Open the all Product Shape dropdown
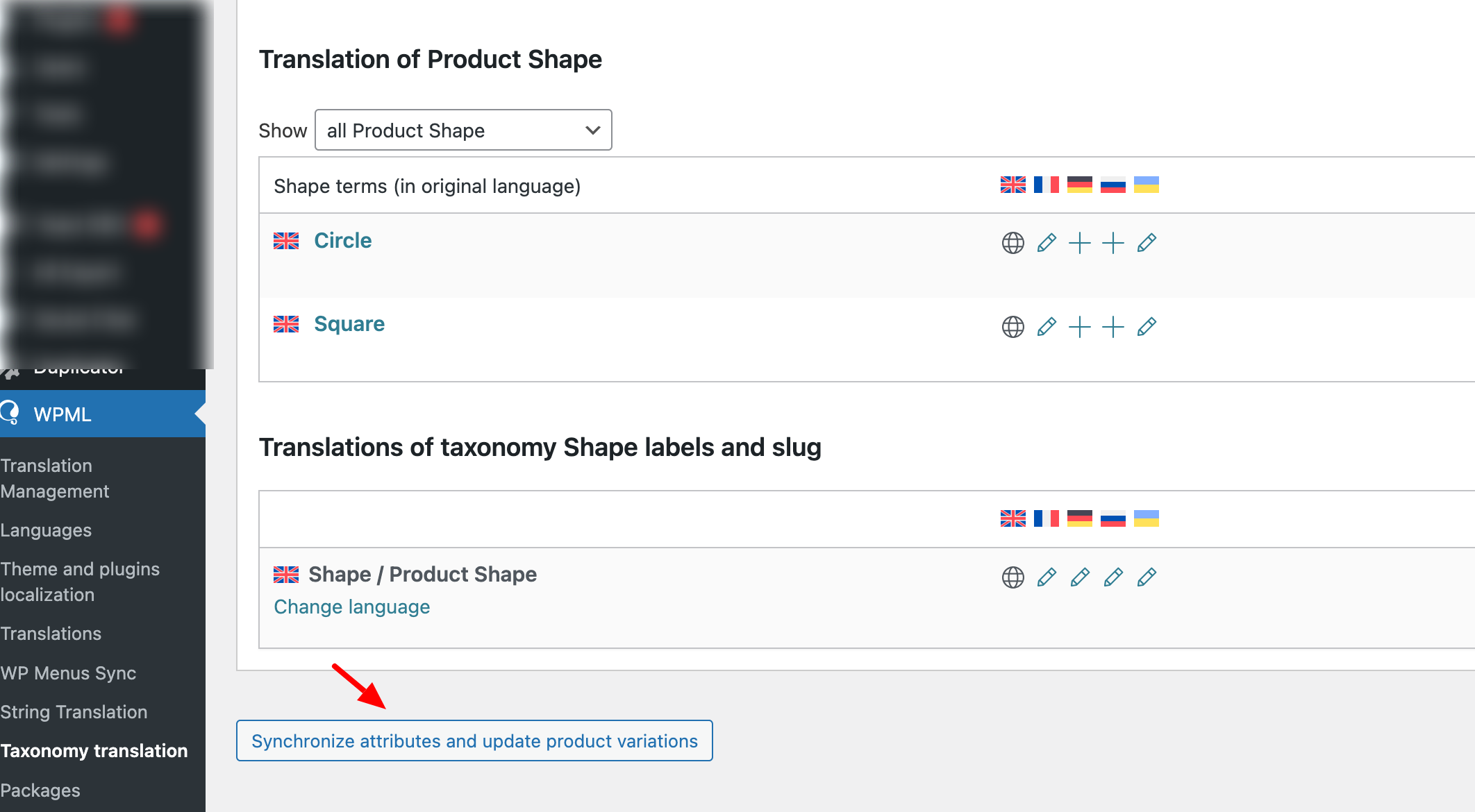 [x=463, y=130]
